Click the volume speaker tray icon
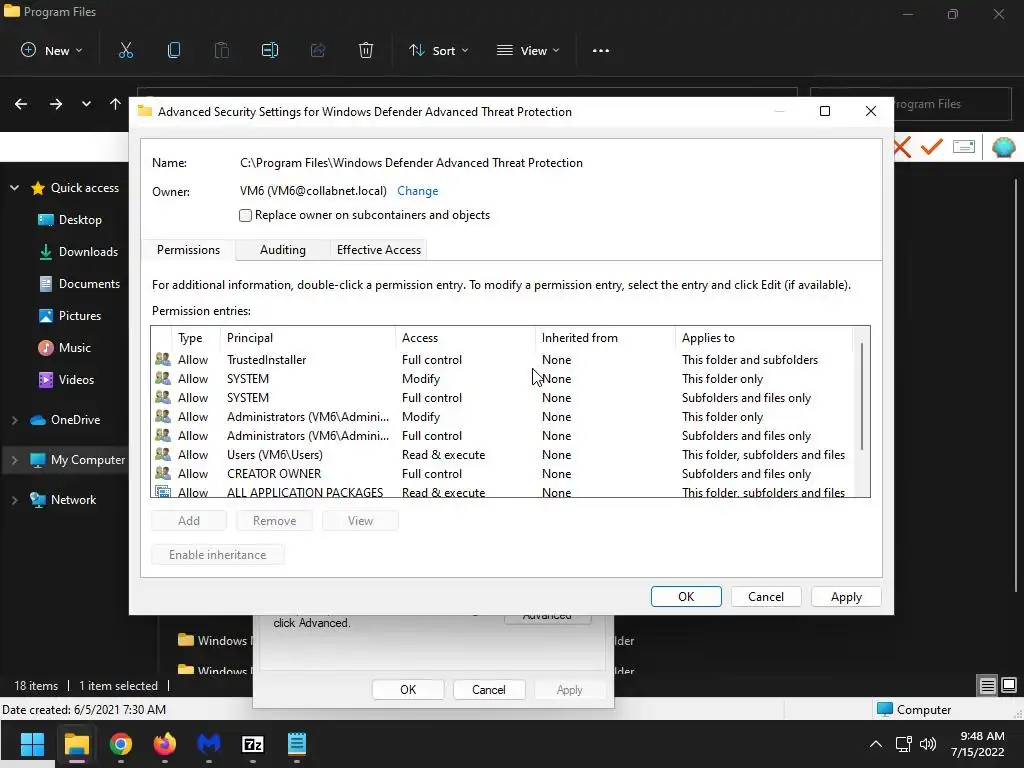1024x768 pixels. (x=927, y=744)
